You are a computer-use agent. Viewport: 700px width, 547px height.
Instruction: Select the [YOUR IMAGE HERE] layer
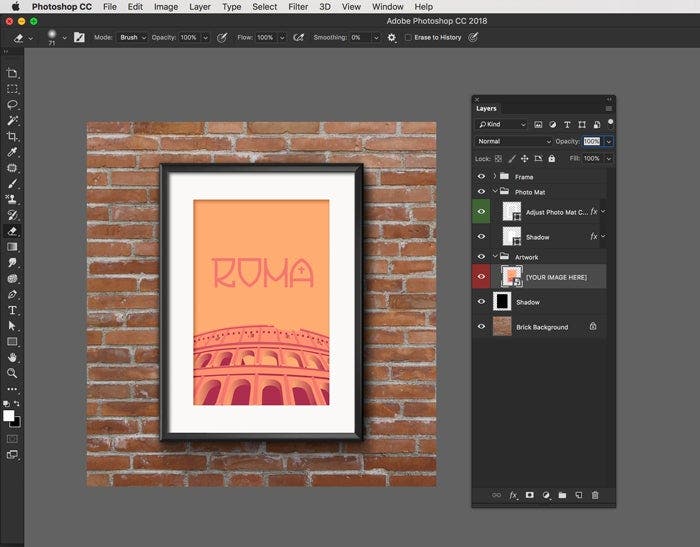(x=555, y=277)
